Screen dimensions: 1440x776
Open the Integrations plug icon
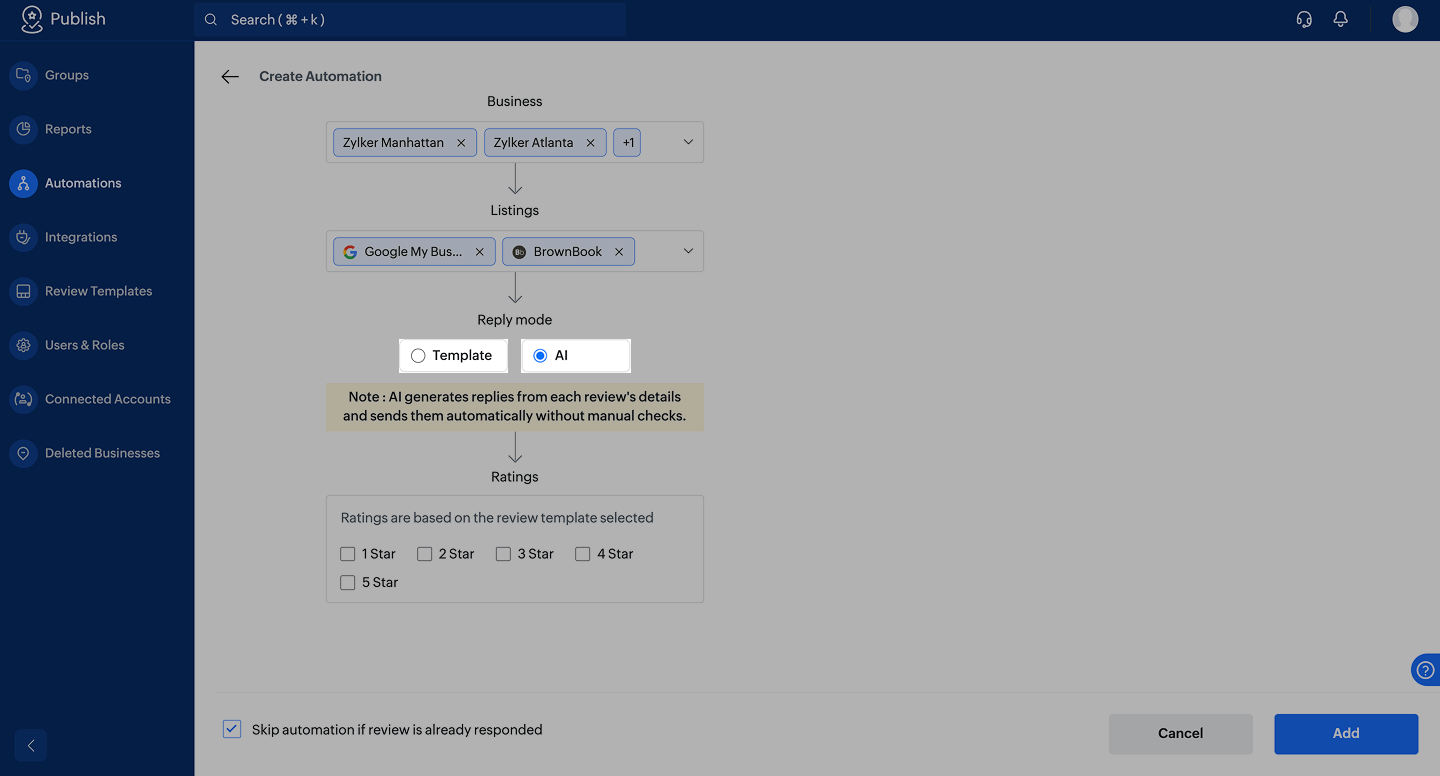(x=23, y=237)
